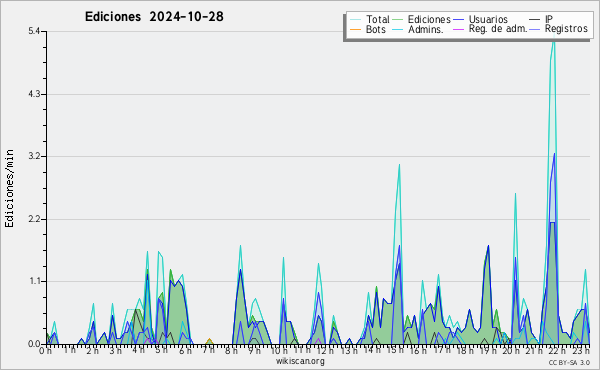Screen dimensions: 600x370
Task: Click the small orange Bots bump at 7 h
Action: click(209, 340)
